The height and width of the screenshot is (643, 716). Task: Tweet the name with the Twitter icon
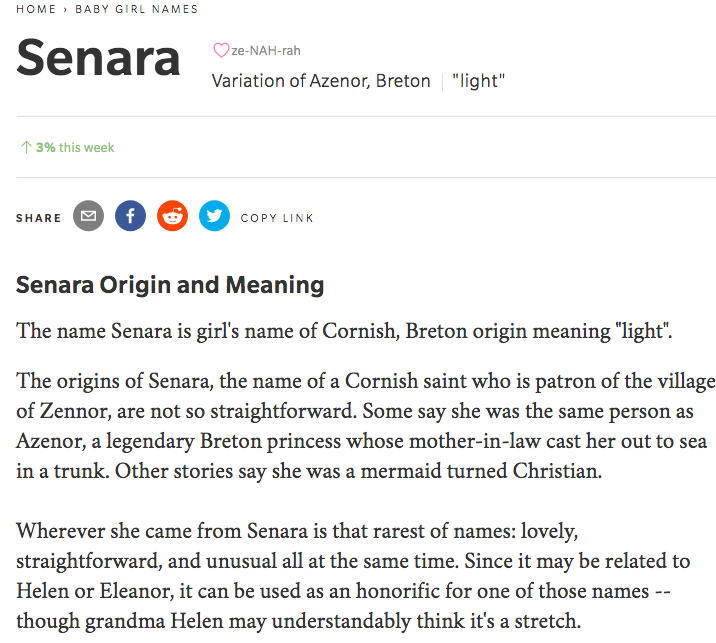(214, 216)
